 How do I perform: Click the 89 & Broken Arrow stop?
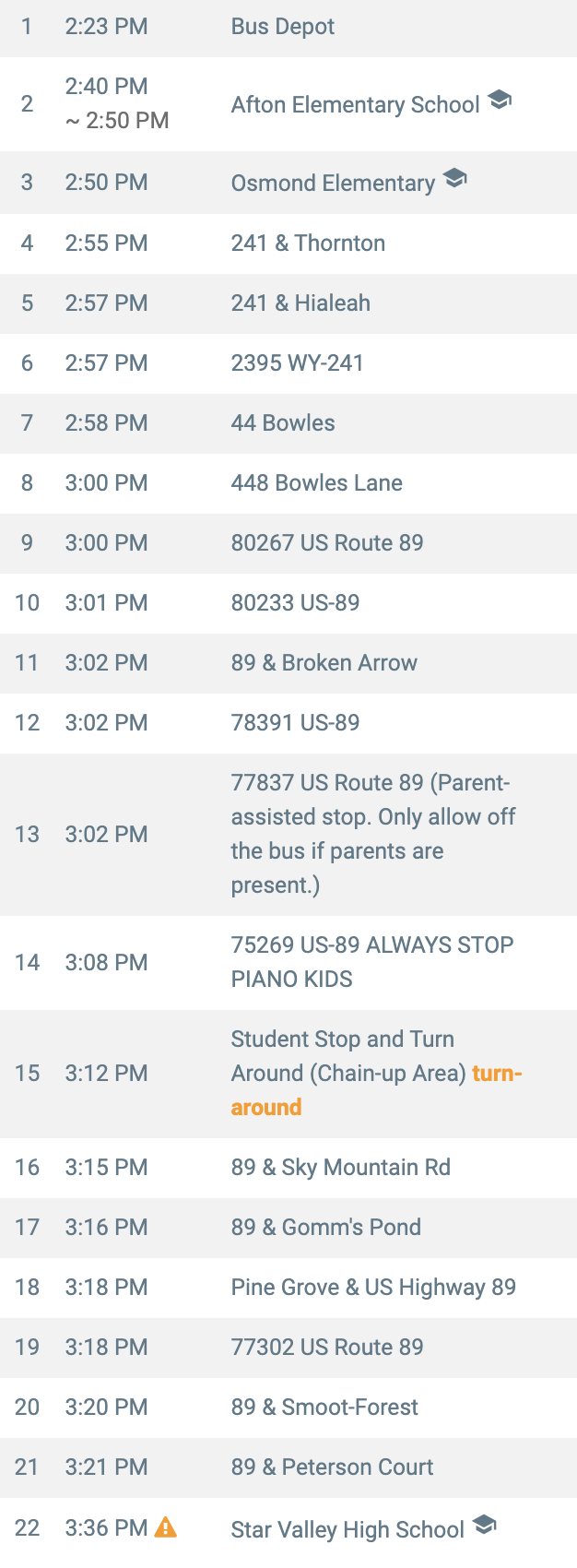pos(324,663)
